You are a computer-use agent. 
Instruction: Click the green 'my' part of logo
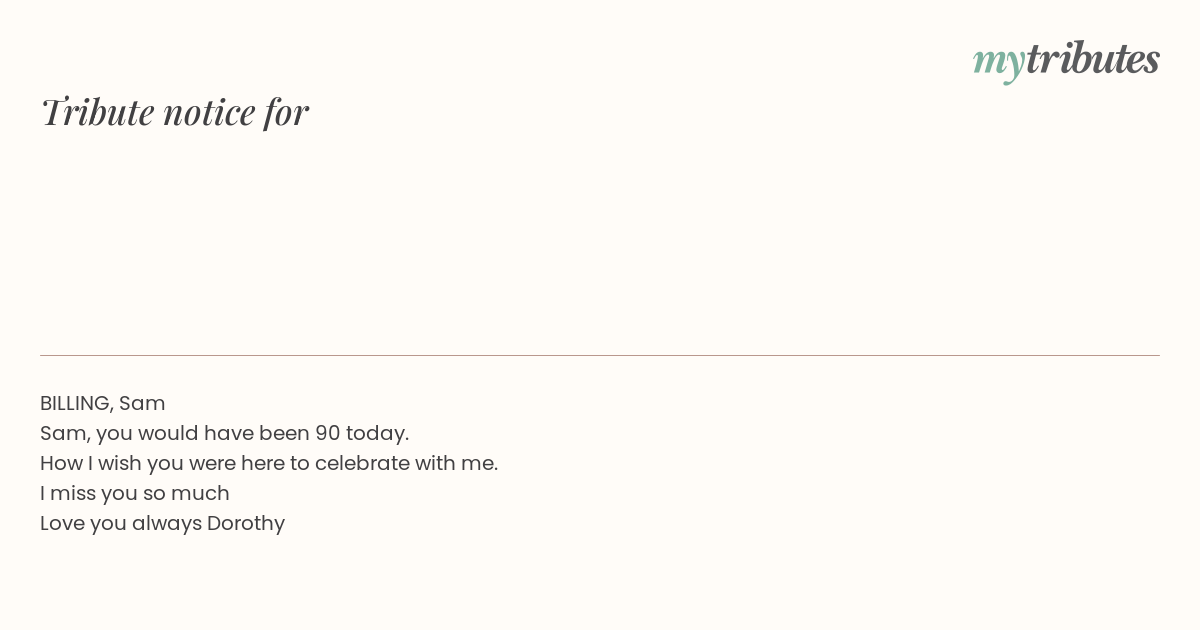point(999,63)
